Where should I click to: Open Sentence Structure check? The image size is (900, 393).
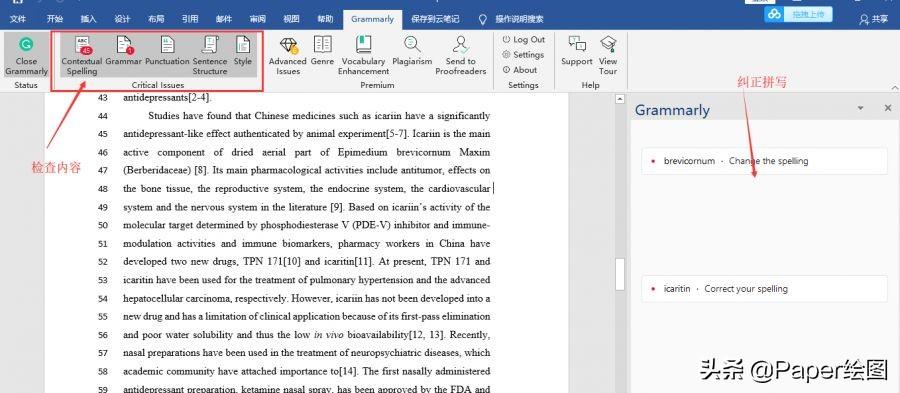pyautogui.click(x=210, y=56)
